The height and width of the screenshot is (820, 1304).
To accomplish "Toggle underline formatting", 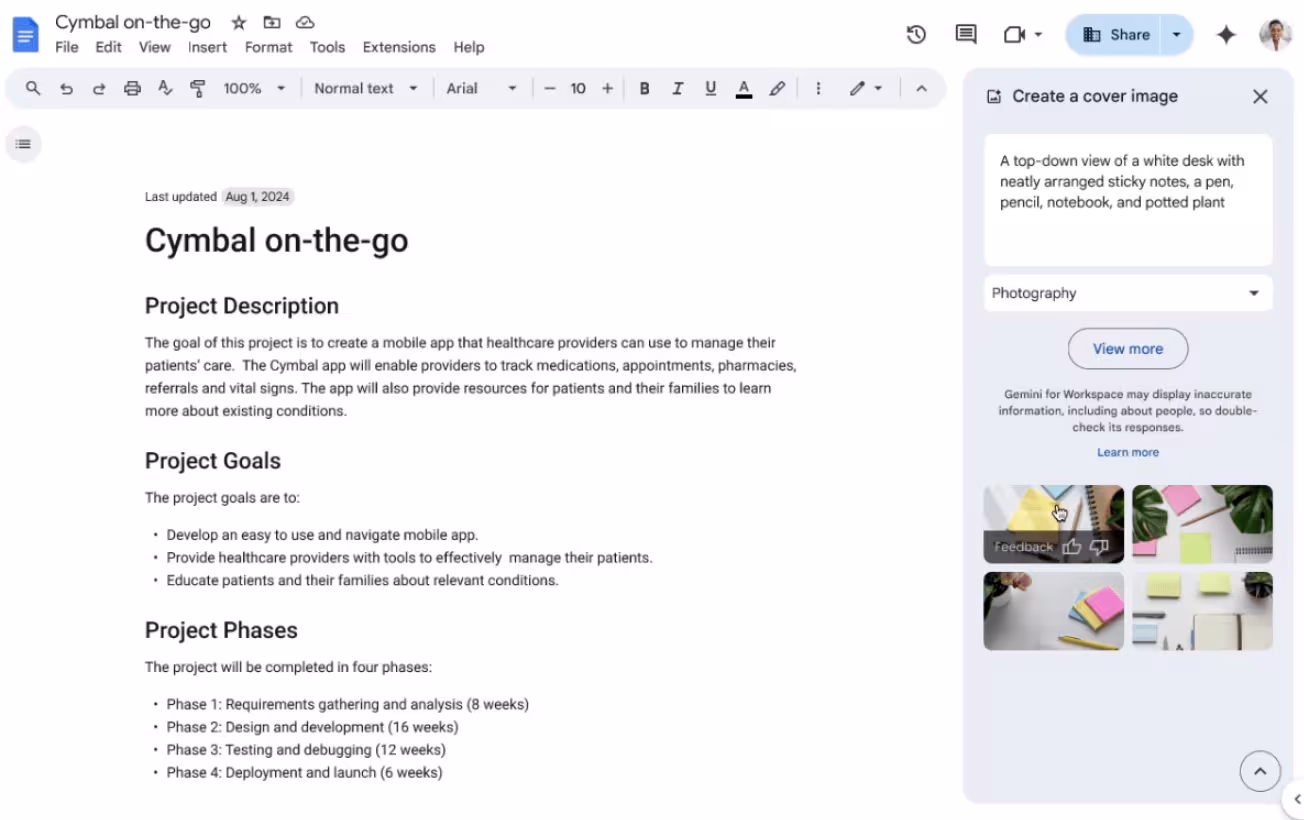I will 710,88.
